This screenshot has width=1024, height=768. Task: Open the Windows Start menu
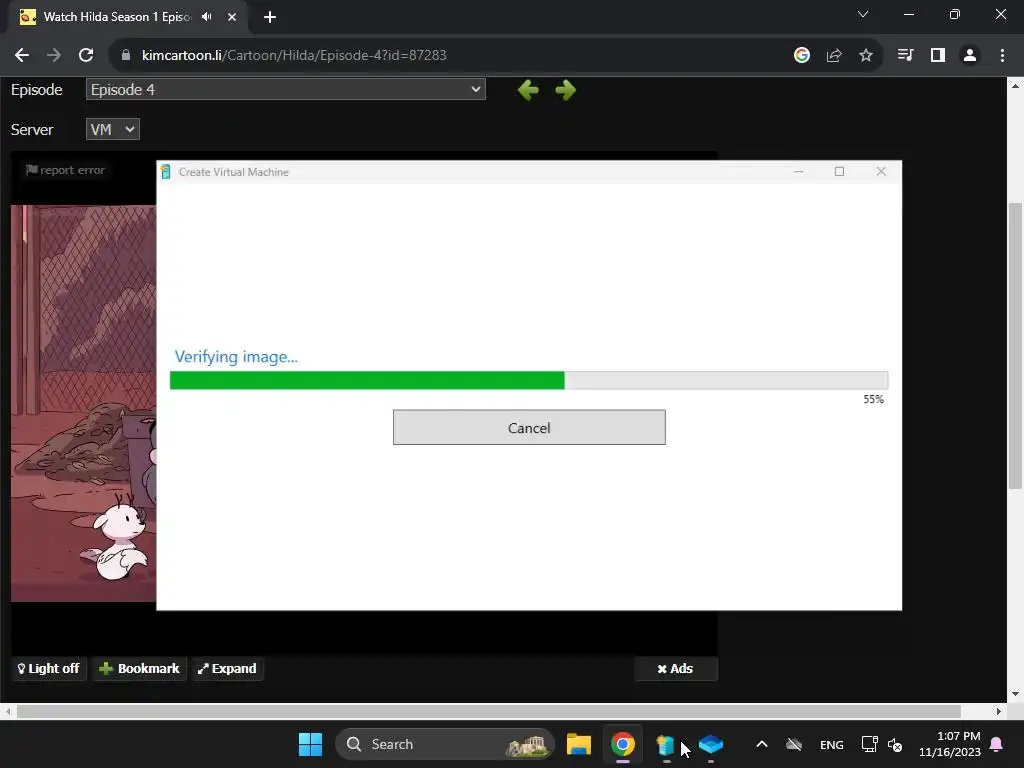pyautogui.click(x=310, y=744)
